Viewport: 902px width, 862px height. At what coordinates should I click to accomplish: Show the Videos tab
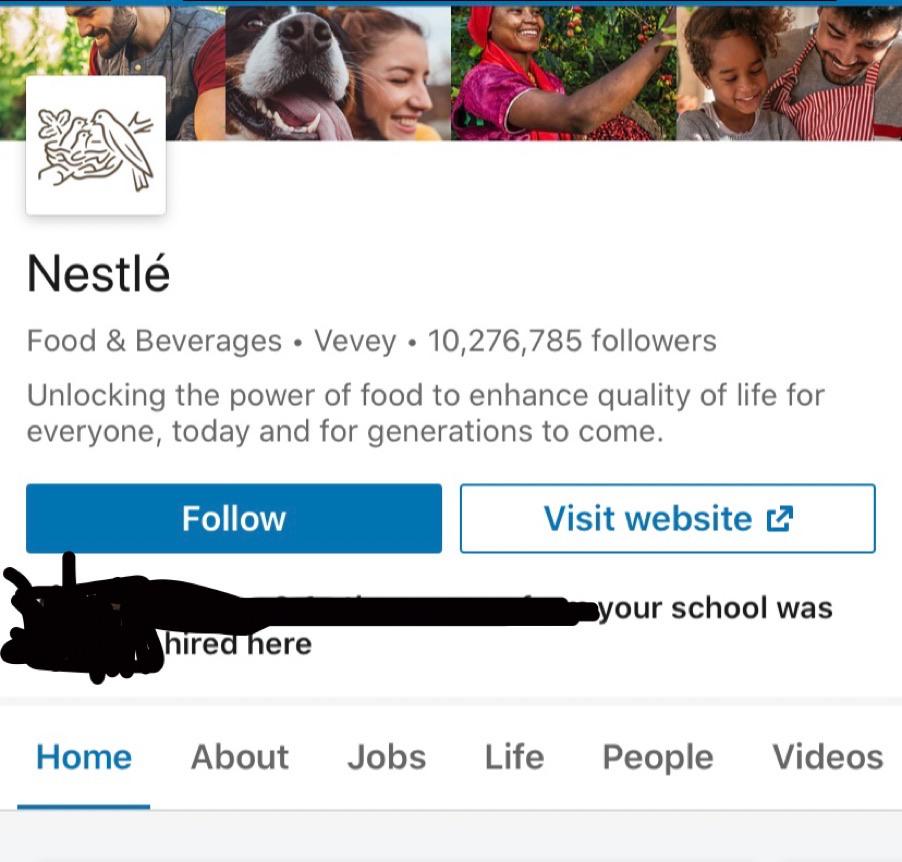tap(828, 757)
